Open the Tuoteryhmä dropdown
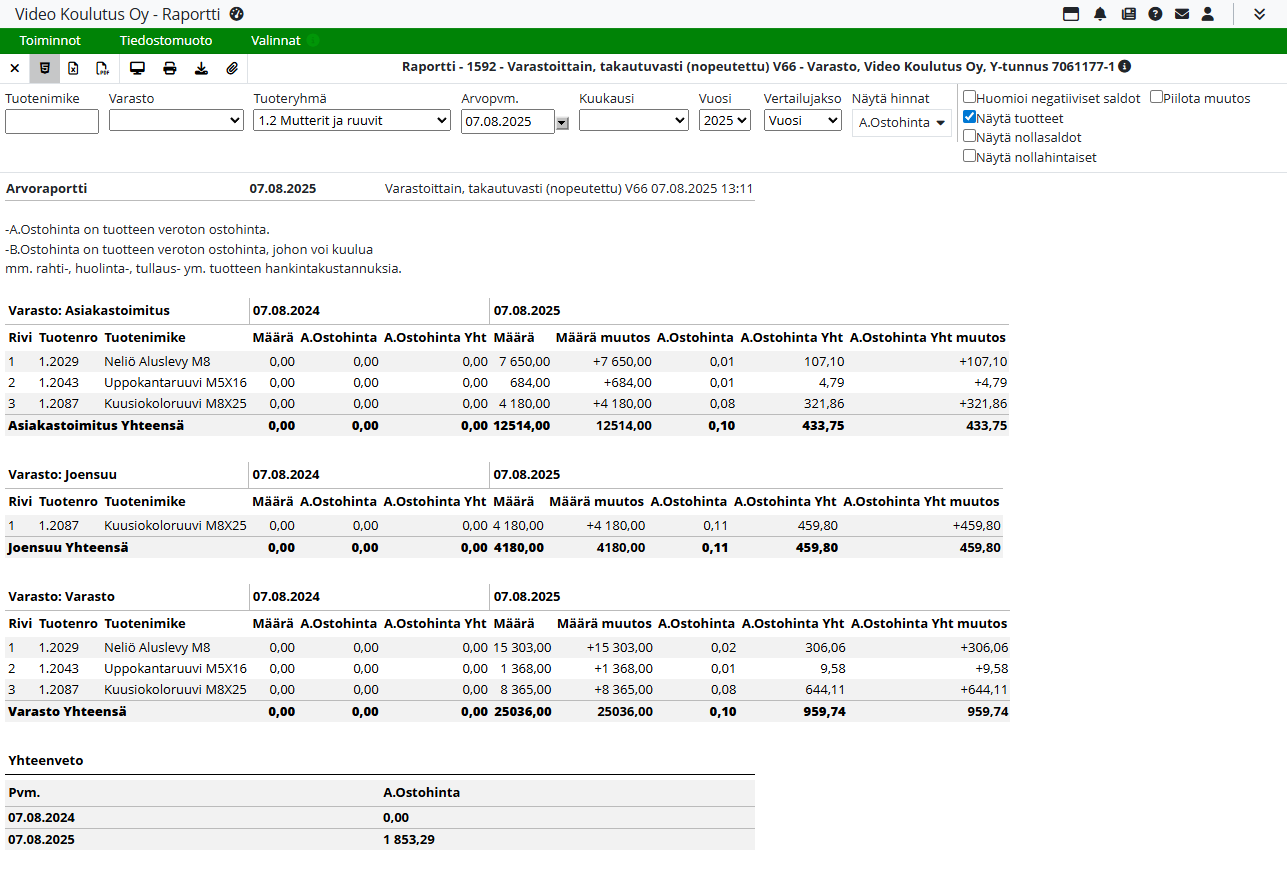1287x880 pixels. (351, 121)
